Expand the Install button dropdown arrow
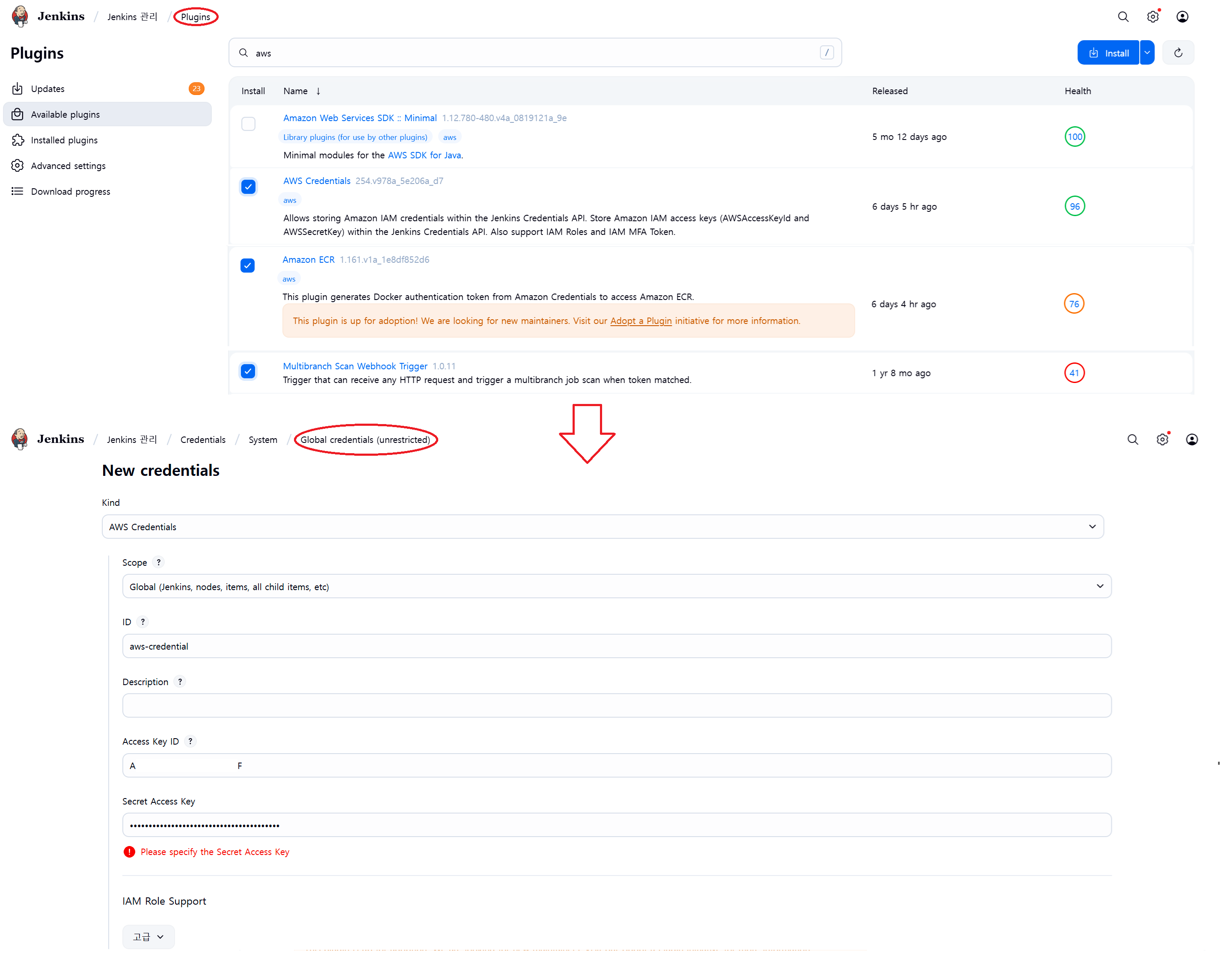 (x=1147, y=53)
